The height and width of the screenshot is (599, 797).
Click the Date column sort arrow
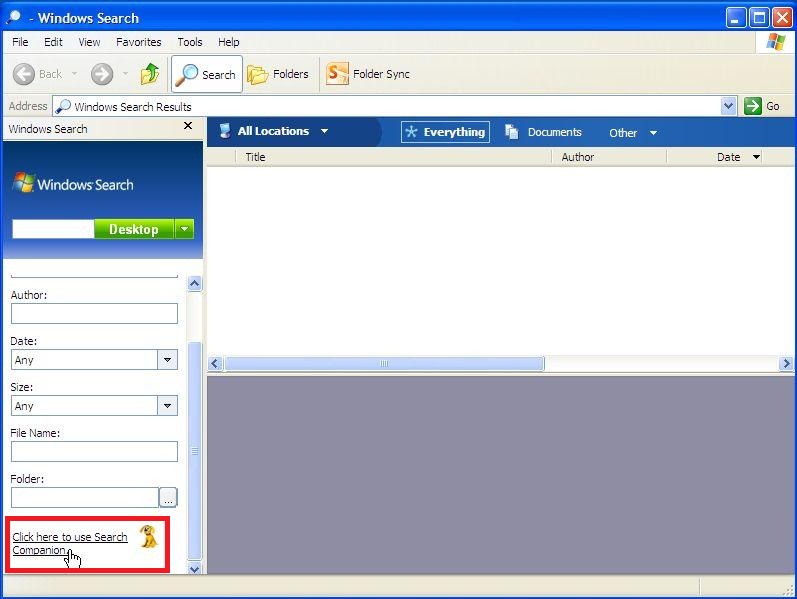(x=756, y=157)
